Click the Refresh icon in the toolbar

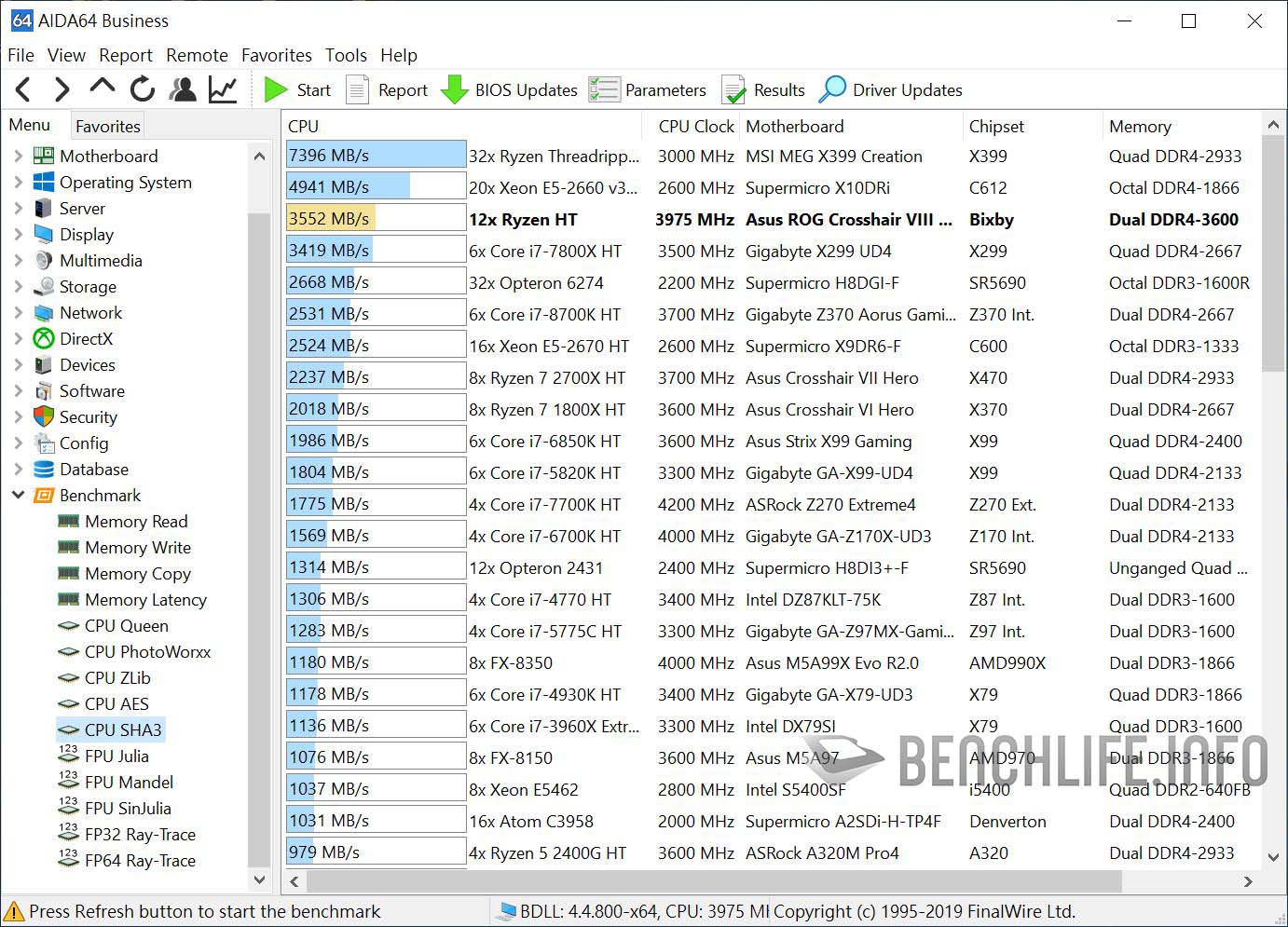coord(142,89)
